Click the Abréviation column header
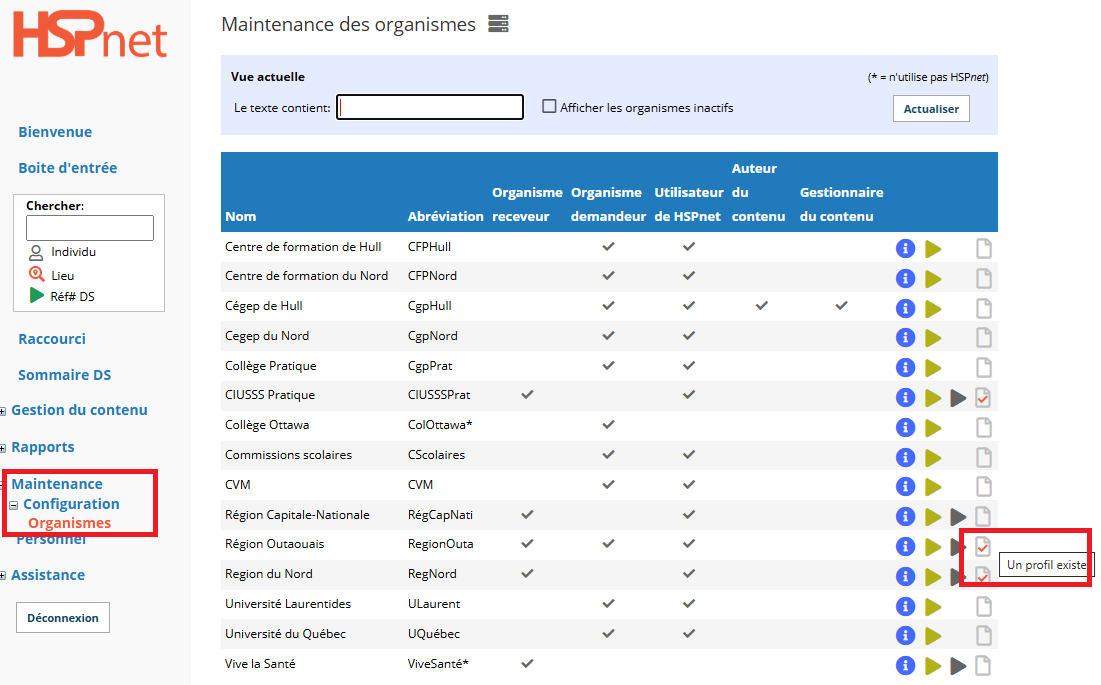Viewport: 1101px width, 685px height. [445, 216]
